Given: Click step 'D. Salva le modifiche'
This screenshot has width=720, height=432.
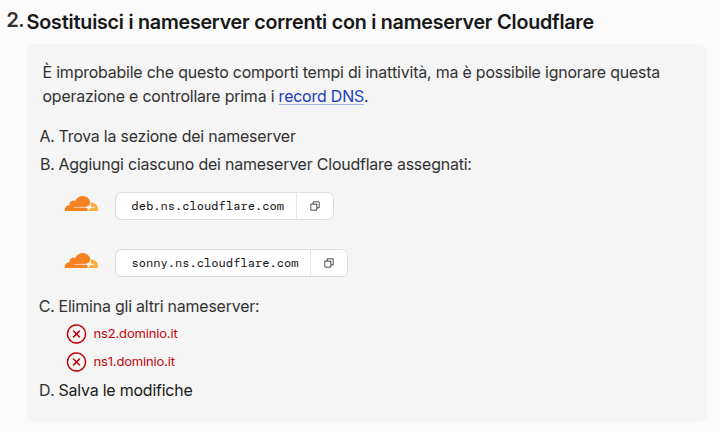Looking at the screenshot, I should [x=116, y=390].
